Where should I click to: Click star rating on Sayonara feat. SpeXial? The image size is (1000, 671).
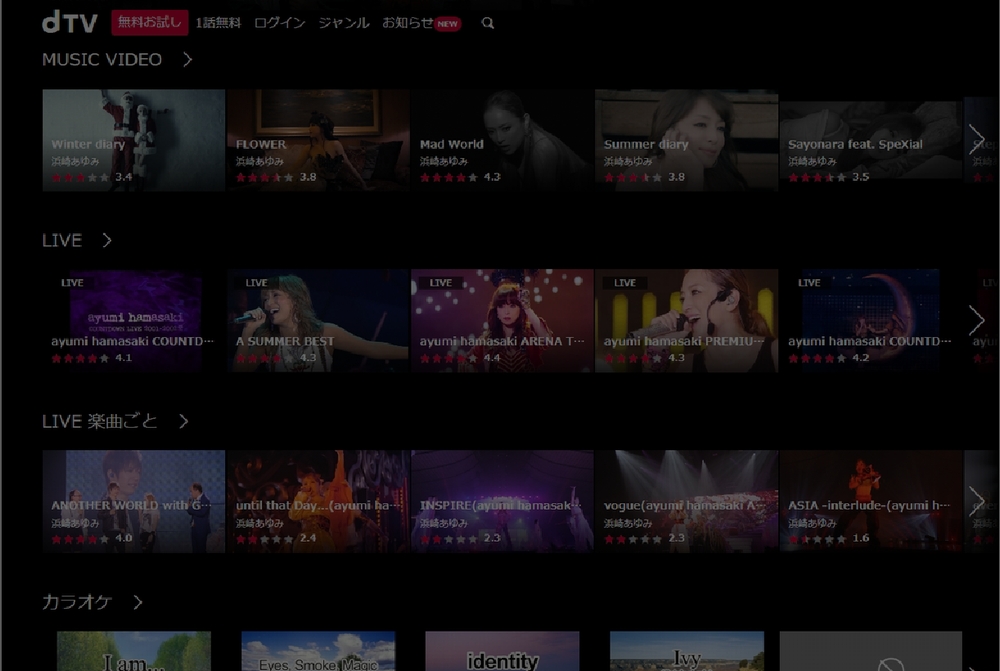818,177
